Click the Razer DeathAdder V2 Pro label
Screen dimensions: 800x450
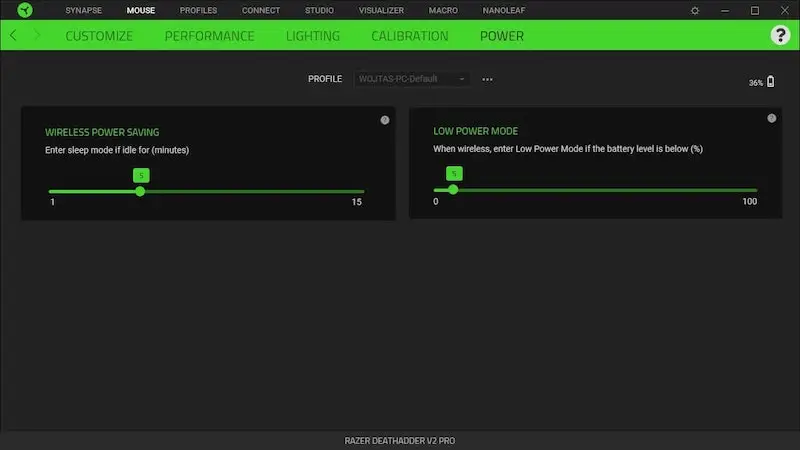click(x=399, y=440)
